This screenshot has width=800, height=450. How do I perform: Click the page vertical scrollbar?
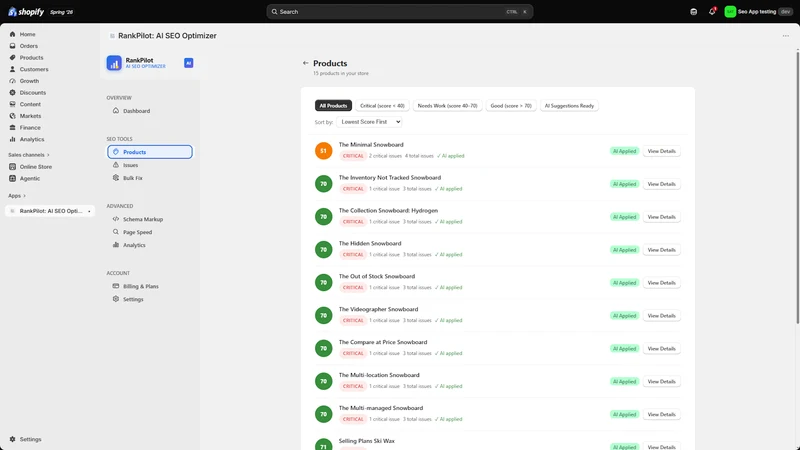[x=797, y=186]
